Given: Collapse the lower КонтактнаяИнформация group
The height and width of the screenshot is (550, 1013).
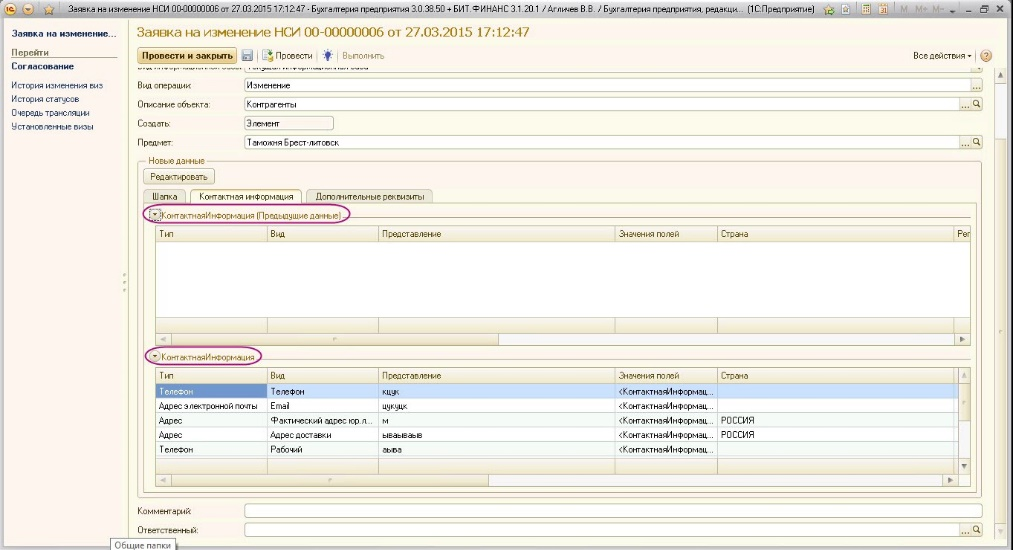Looking at the screenshot, I should click(x=155, y=356).
